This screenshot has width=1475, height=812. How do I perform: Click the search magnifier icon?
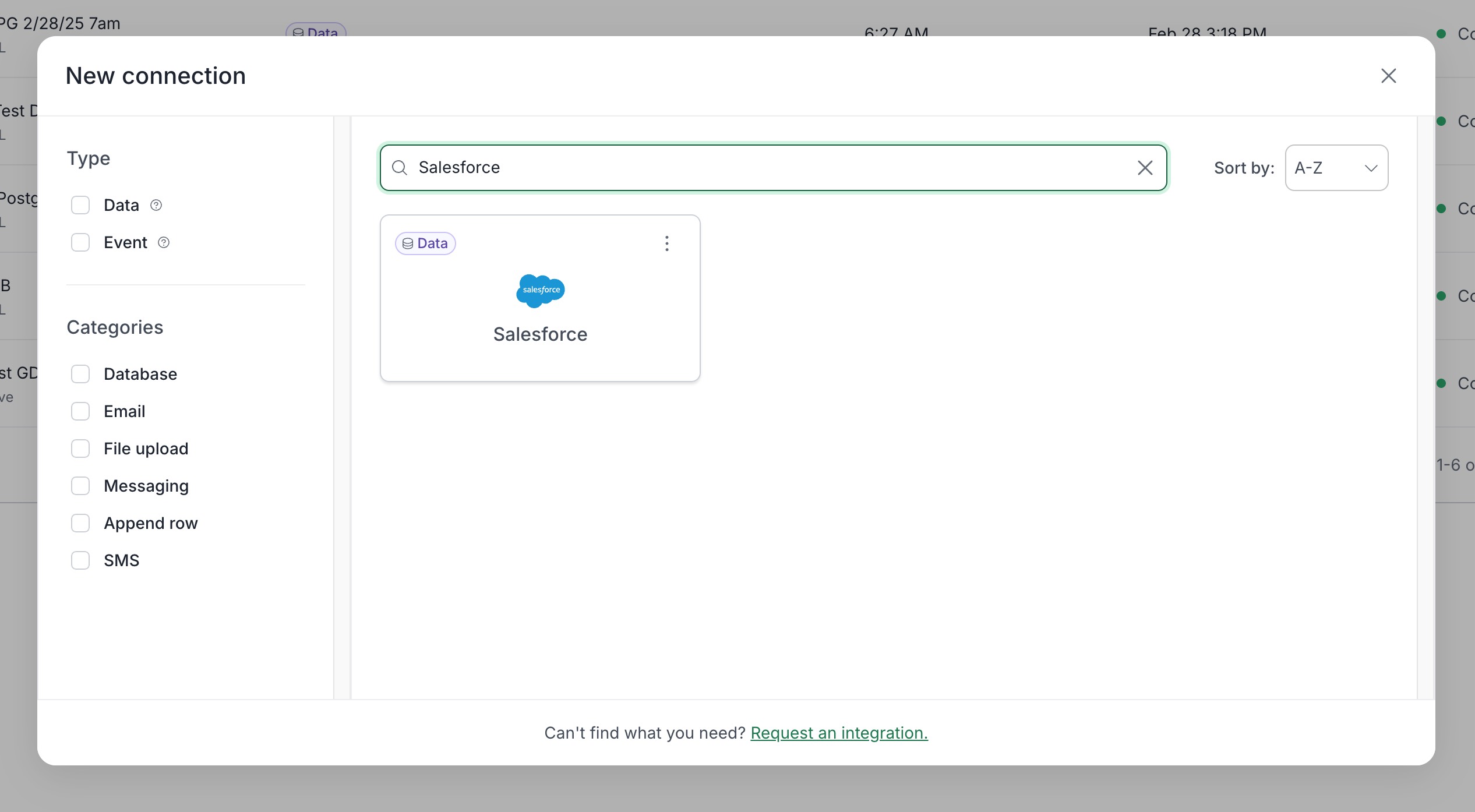(x=399, y=168)
